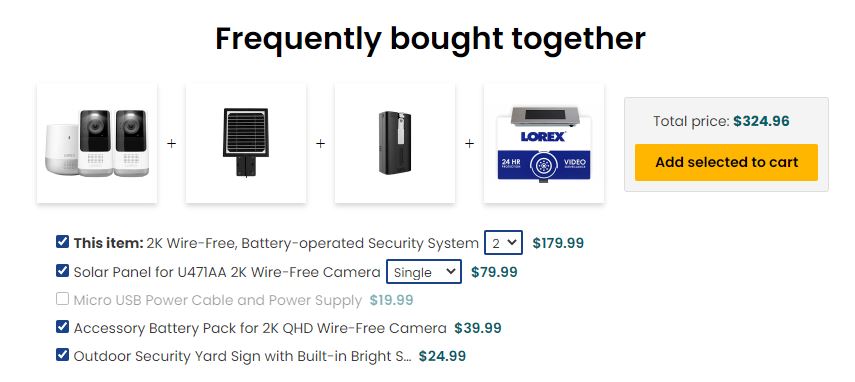Open the Micro USB Power Cable link
Screen dimensions: 855x382
[x=218, y=300]
